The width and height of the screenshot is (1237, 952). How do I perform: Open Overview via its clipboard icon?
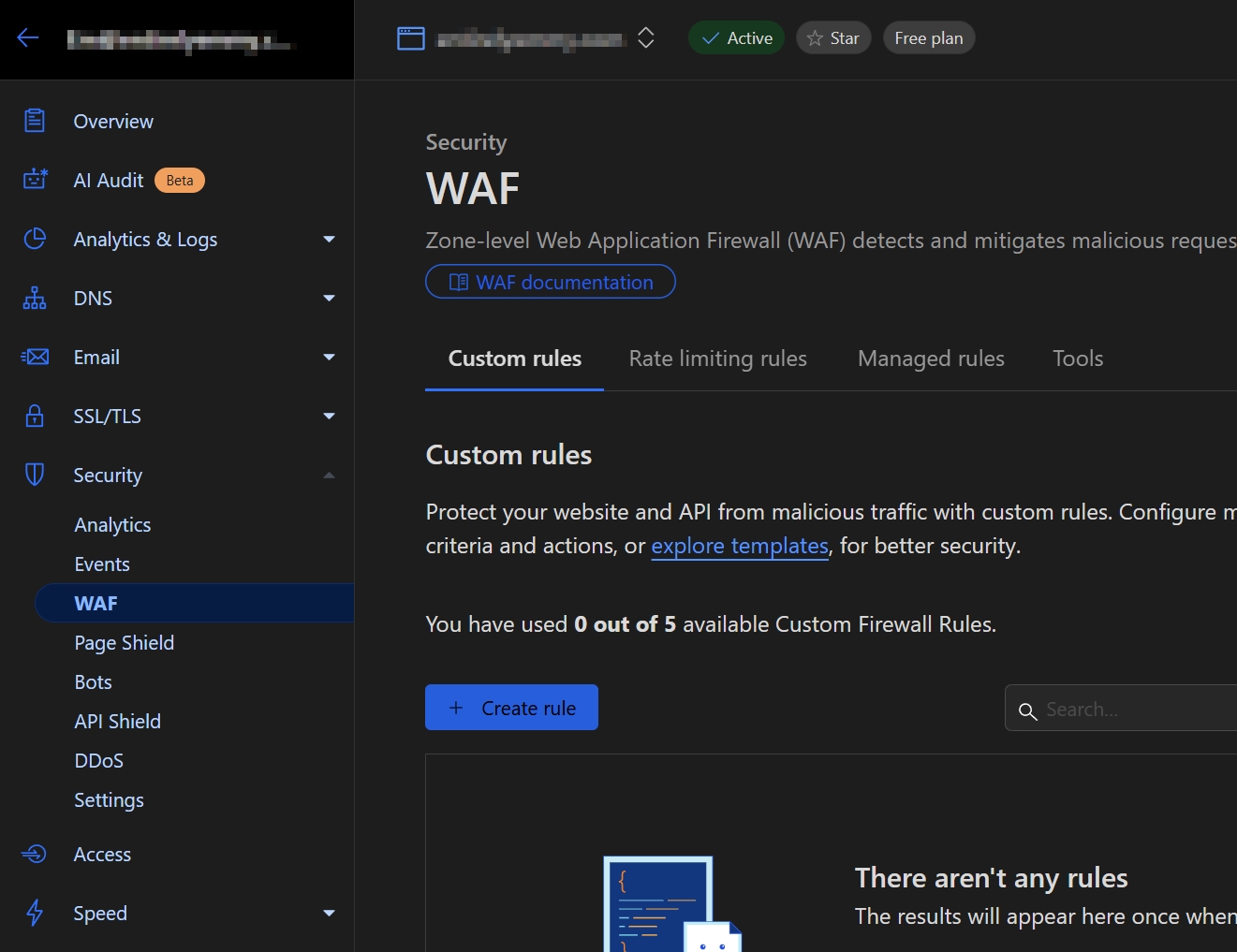pyautogui.click(x=35, y=121)
